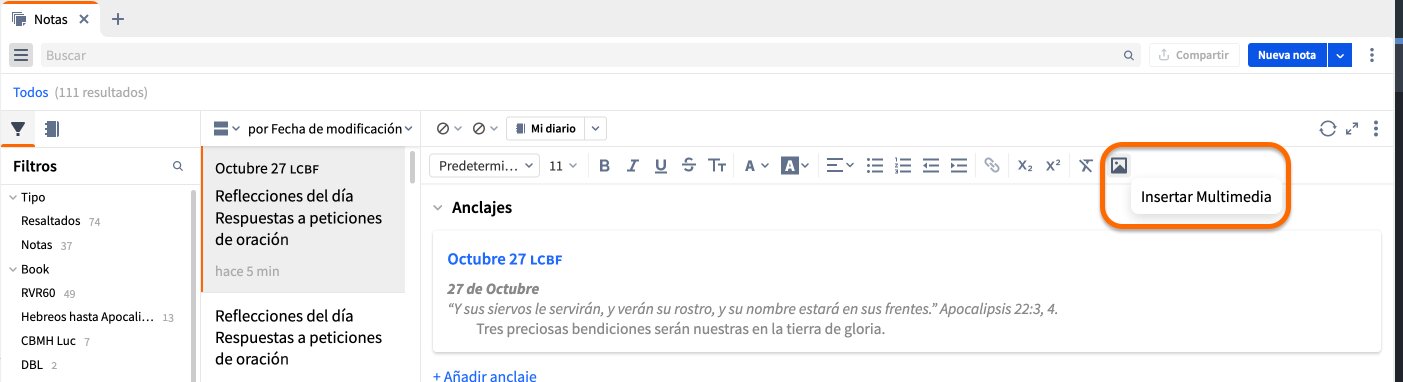The height and width of the screenshot is (382, 1403).
Task: Underline the selected text
Action: (x=660, y=165)
